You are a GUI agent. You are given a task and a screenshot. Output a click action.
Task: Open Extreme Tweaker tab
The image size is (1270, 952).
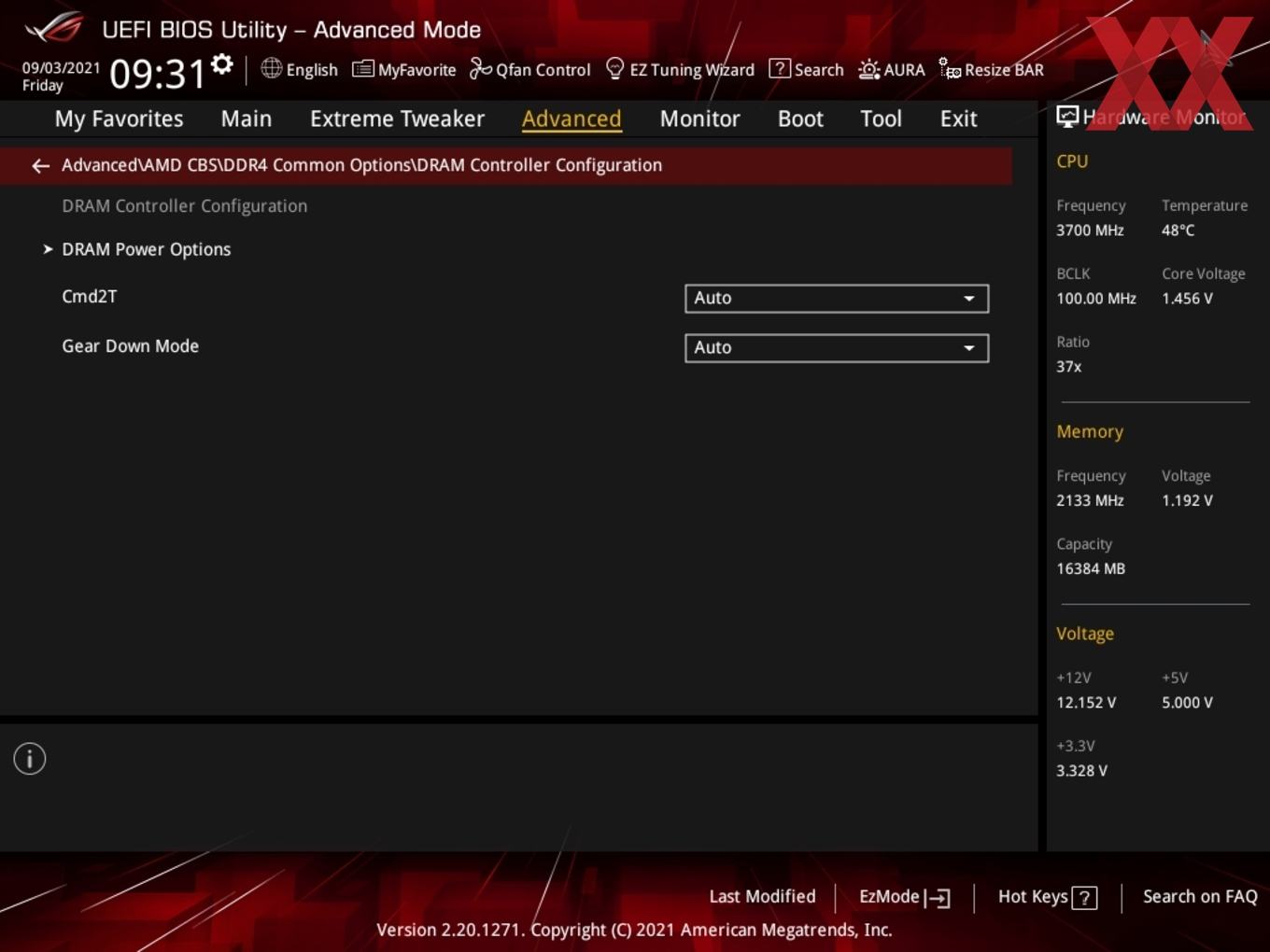point(397,119)
